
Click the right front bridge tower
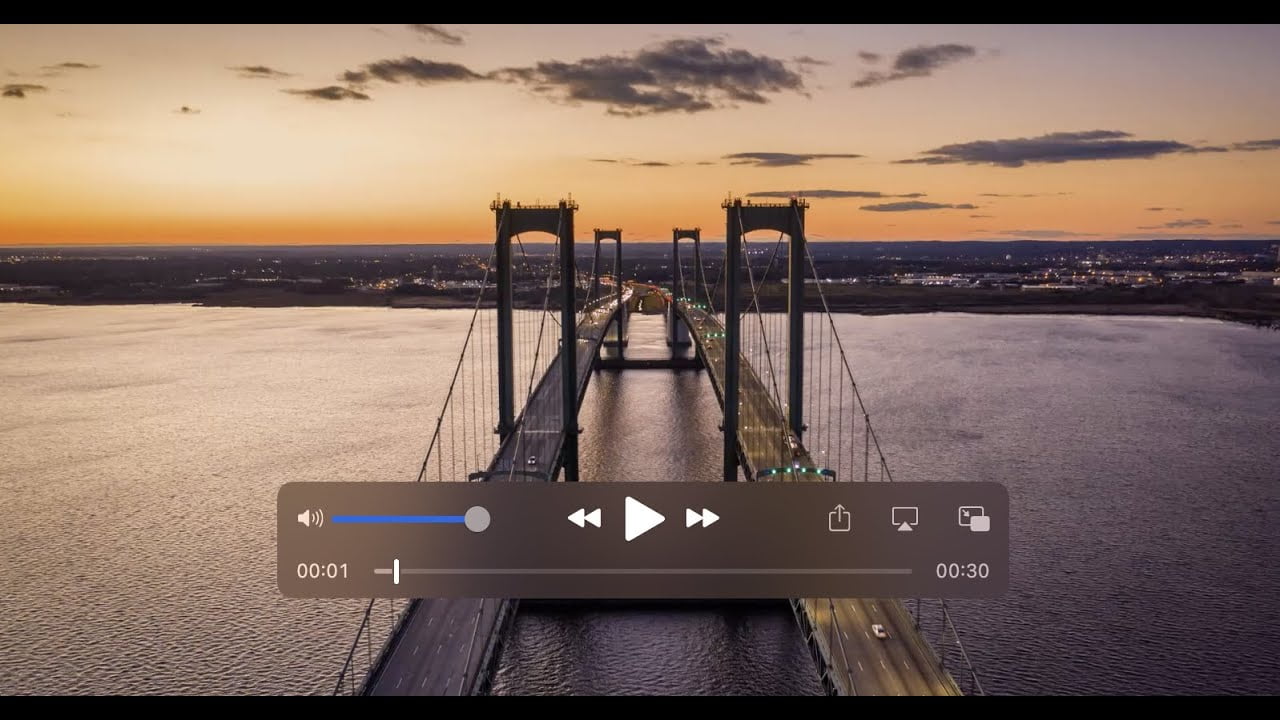[766, 300]
